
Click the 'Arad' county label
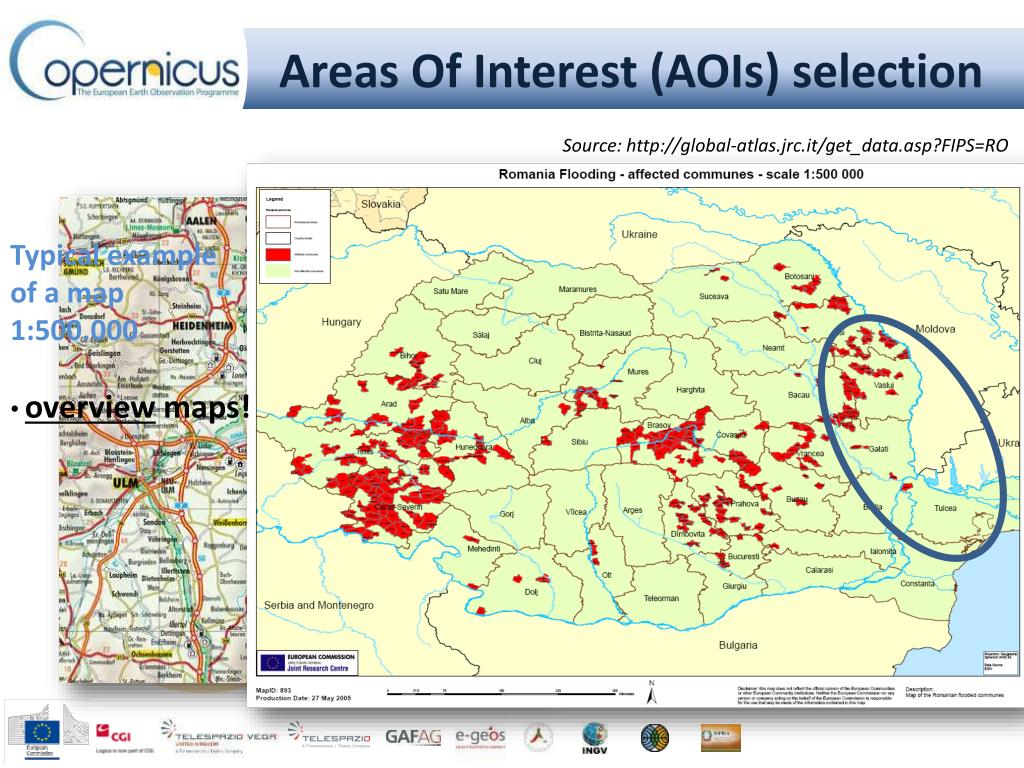[389, 404]
